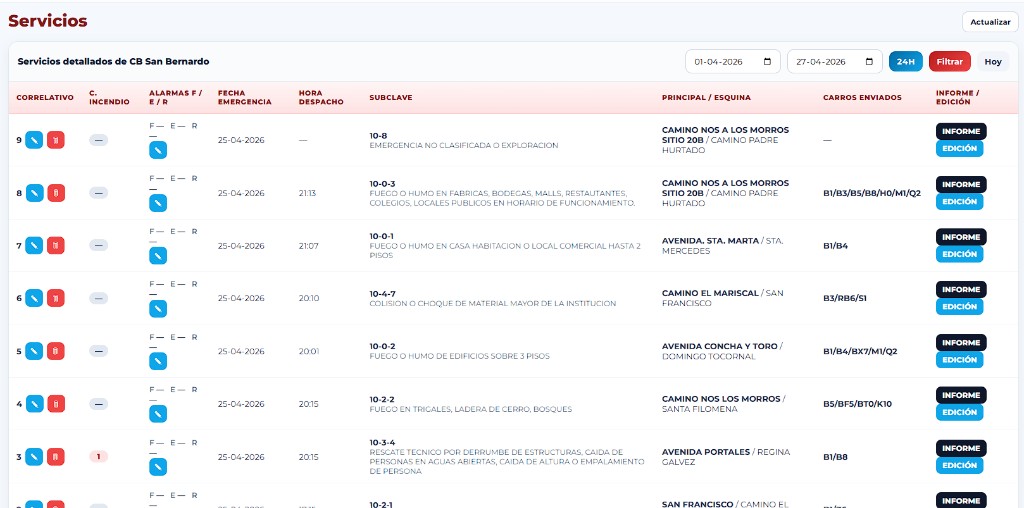
Task: Open INFORME for service 5 Concha y Toro
Action: tap(961, 343)
